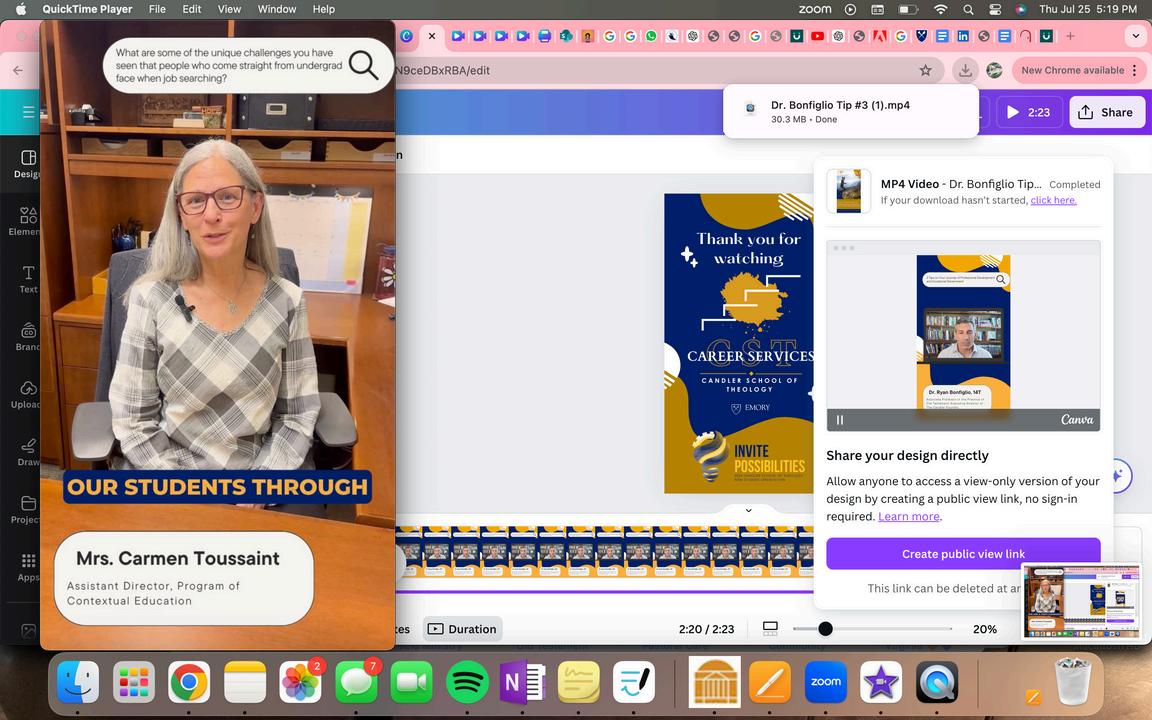Click the 'click here' download link
Screen dimensions: 1152x720
pos(1053,200)
